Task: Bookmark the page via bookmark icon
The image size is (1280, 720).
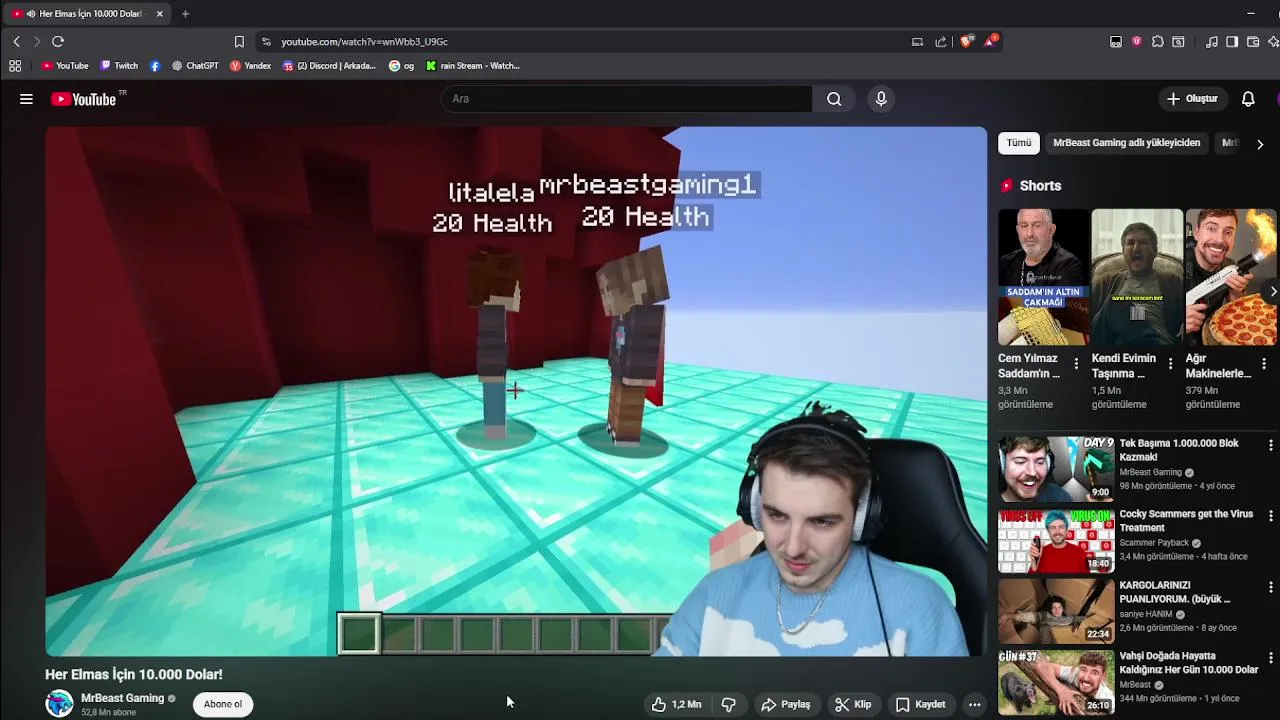Action: point(239,41)
